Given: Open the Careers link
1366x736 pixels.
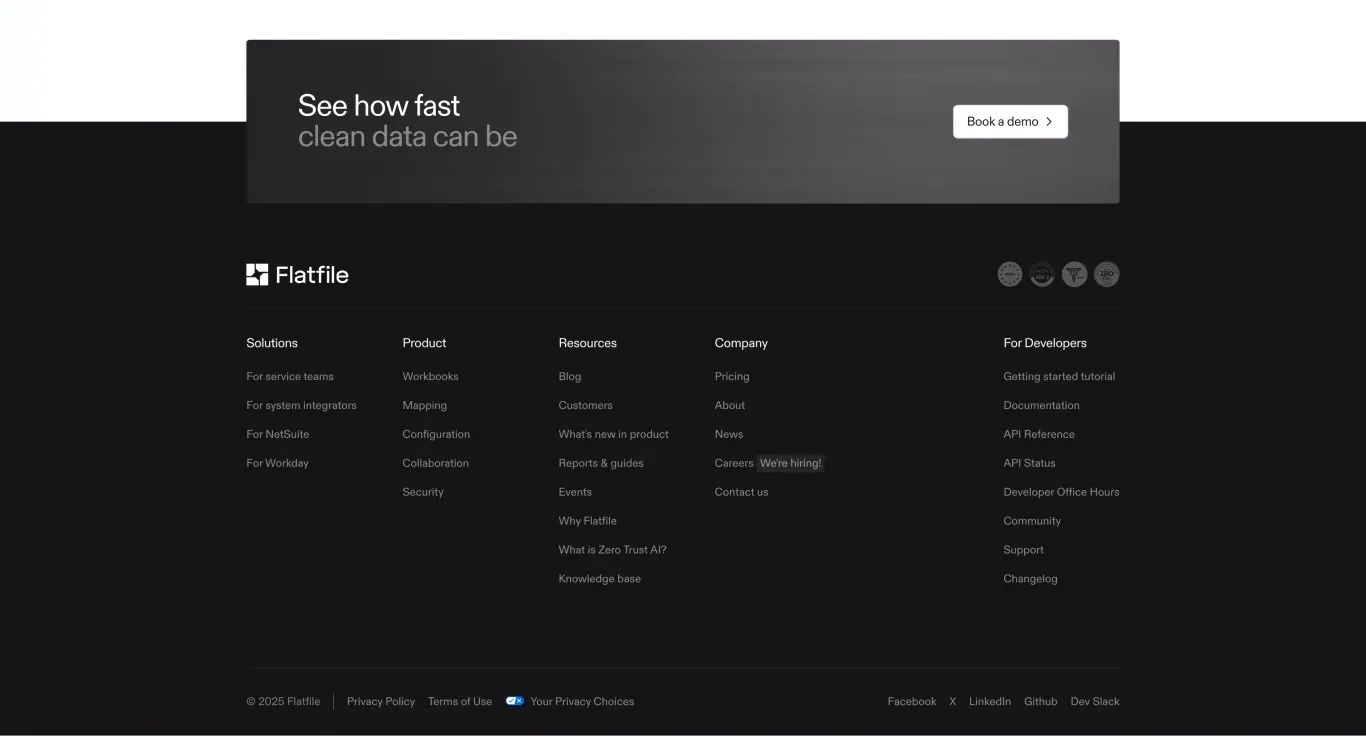Looking at the screenshot, I should point(734,464).
